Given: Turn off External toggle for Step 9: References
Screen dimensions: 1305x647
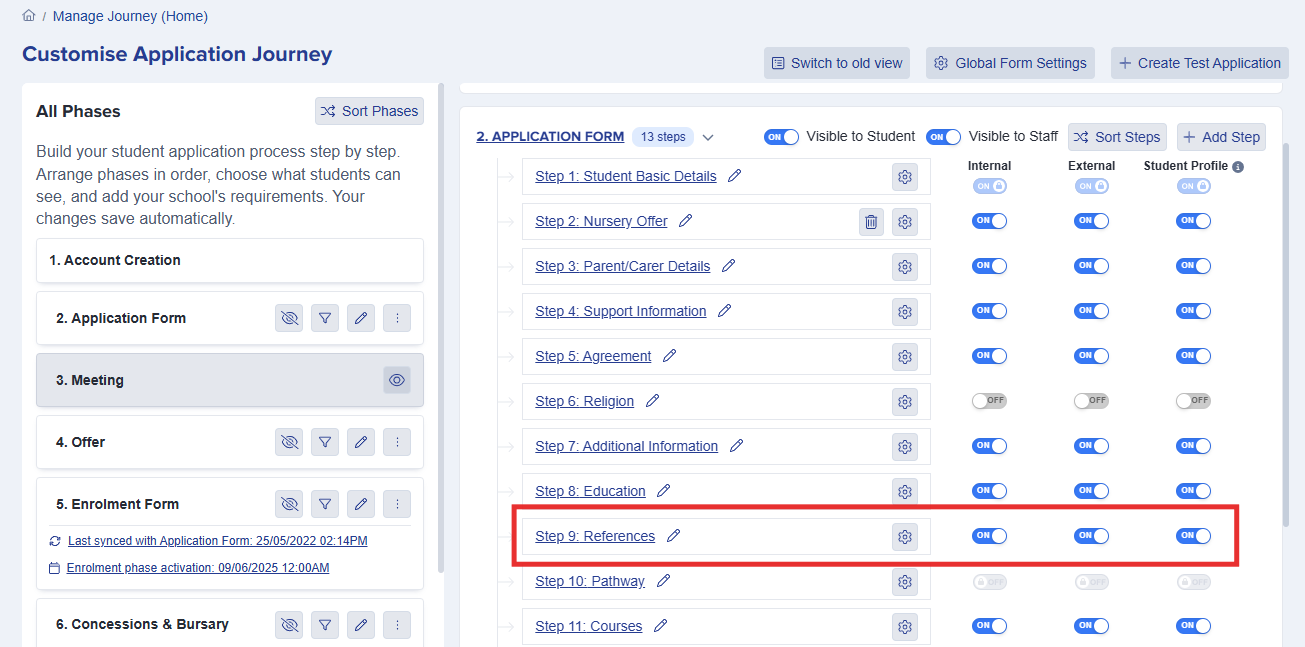Looking at the screenshot, I should [x=1091, y=536].
